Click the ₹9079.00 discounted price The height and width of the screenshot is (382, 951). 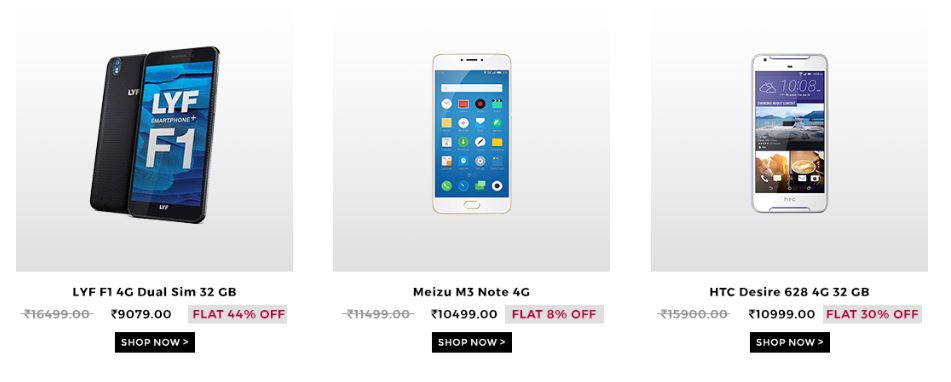pos(141,314)
